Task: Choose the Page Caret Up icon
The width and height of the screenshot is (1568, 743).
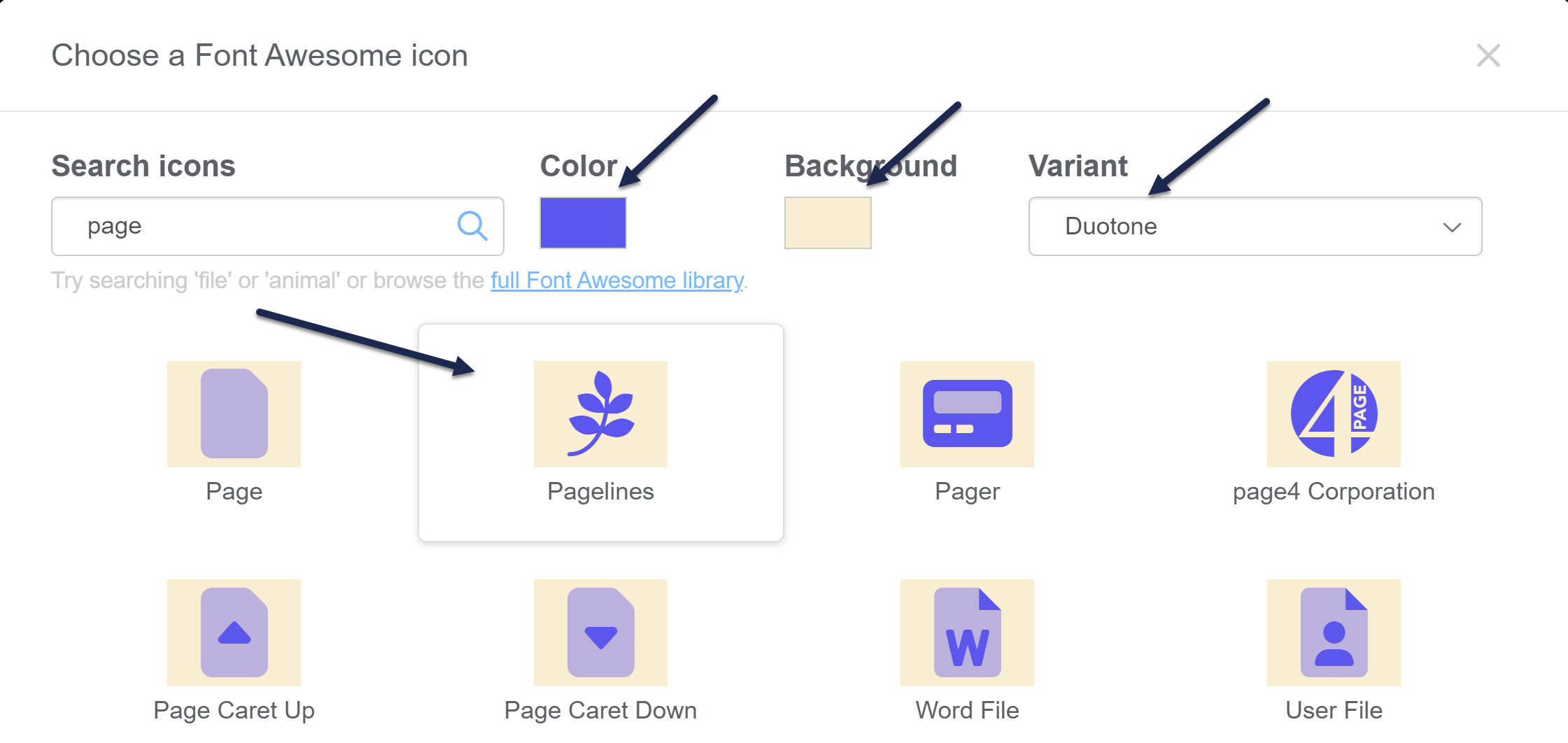Action: pos(234,632)
